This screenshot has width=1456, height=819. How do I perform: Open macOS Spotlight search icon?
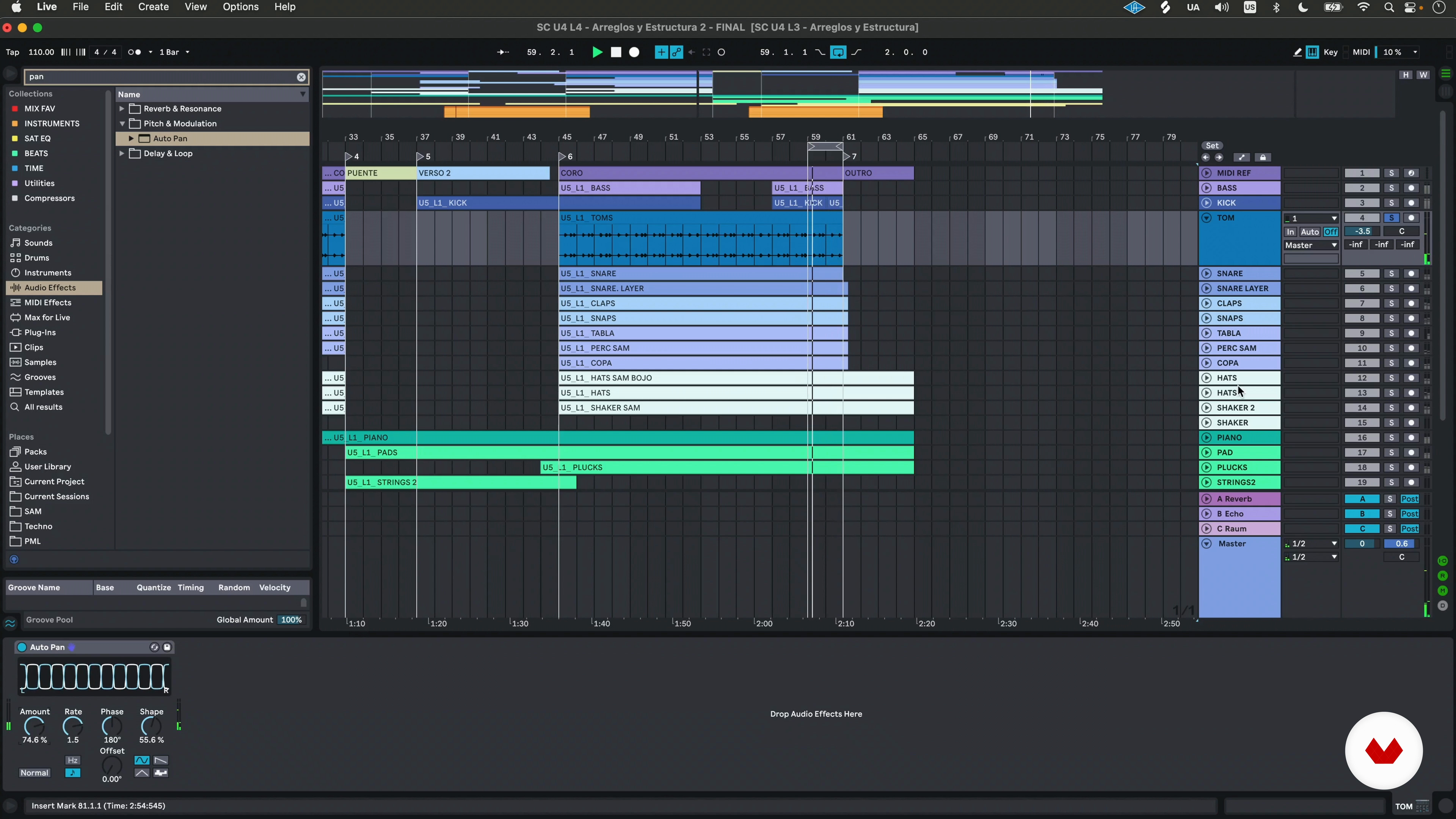point(1389,7)
